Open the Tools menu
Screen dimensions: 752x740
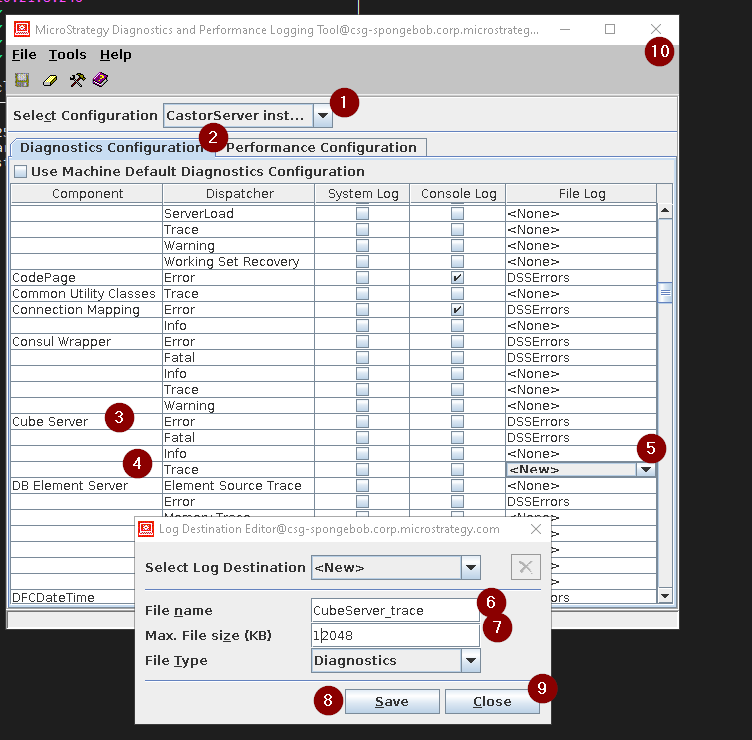coord(67,55)
